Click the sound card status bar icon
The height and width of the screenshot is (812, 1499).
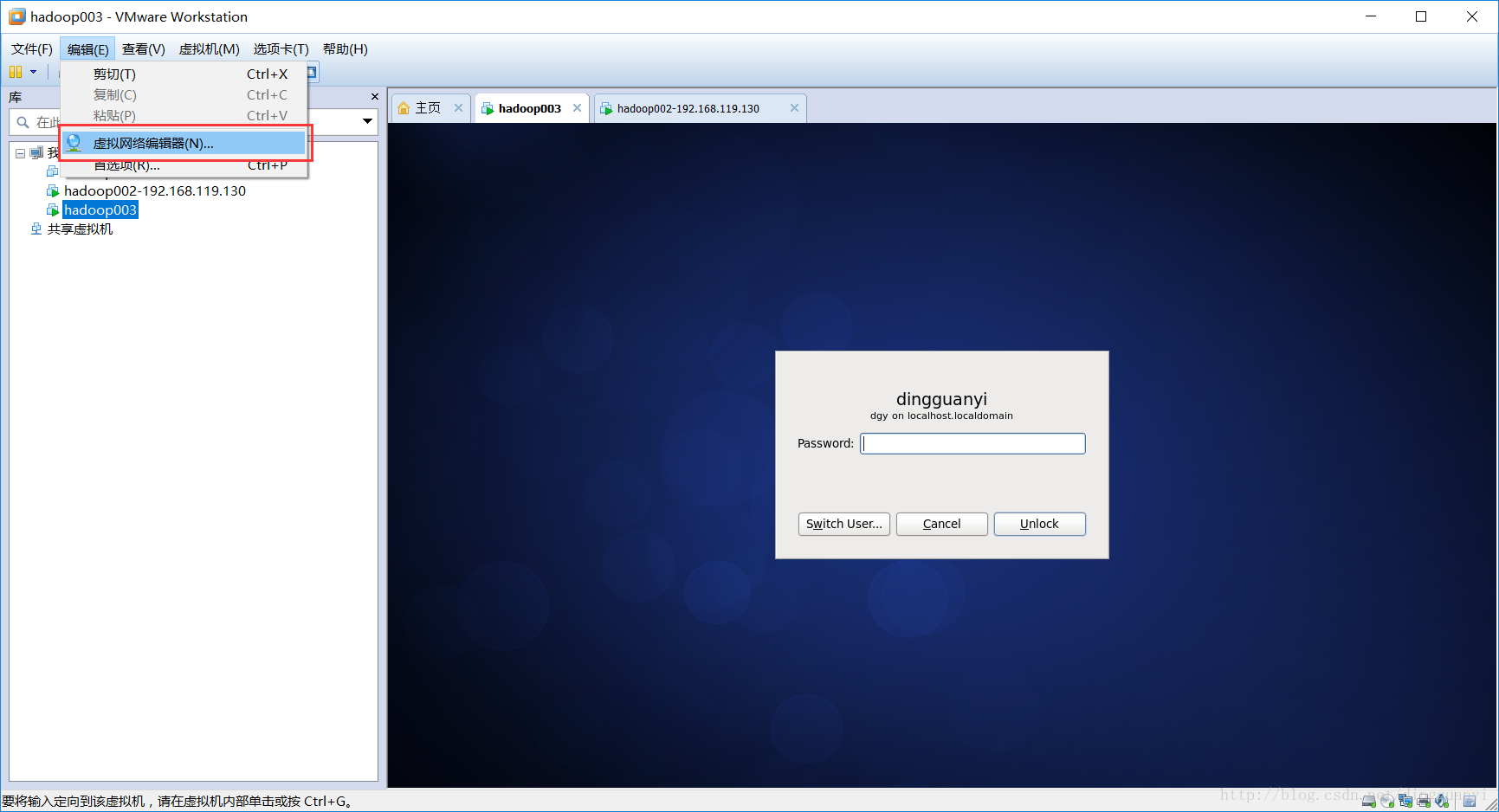tap(1442, 801)
